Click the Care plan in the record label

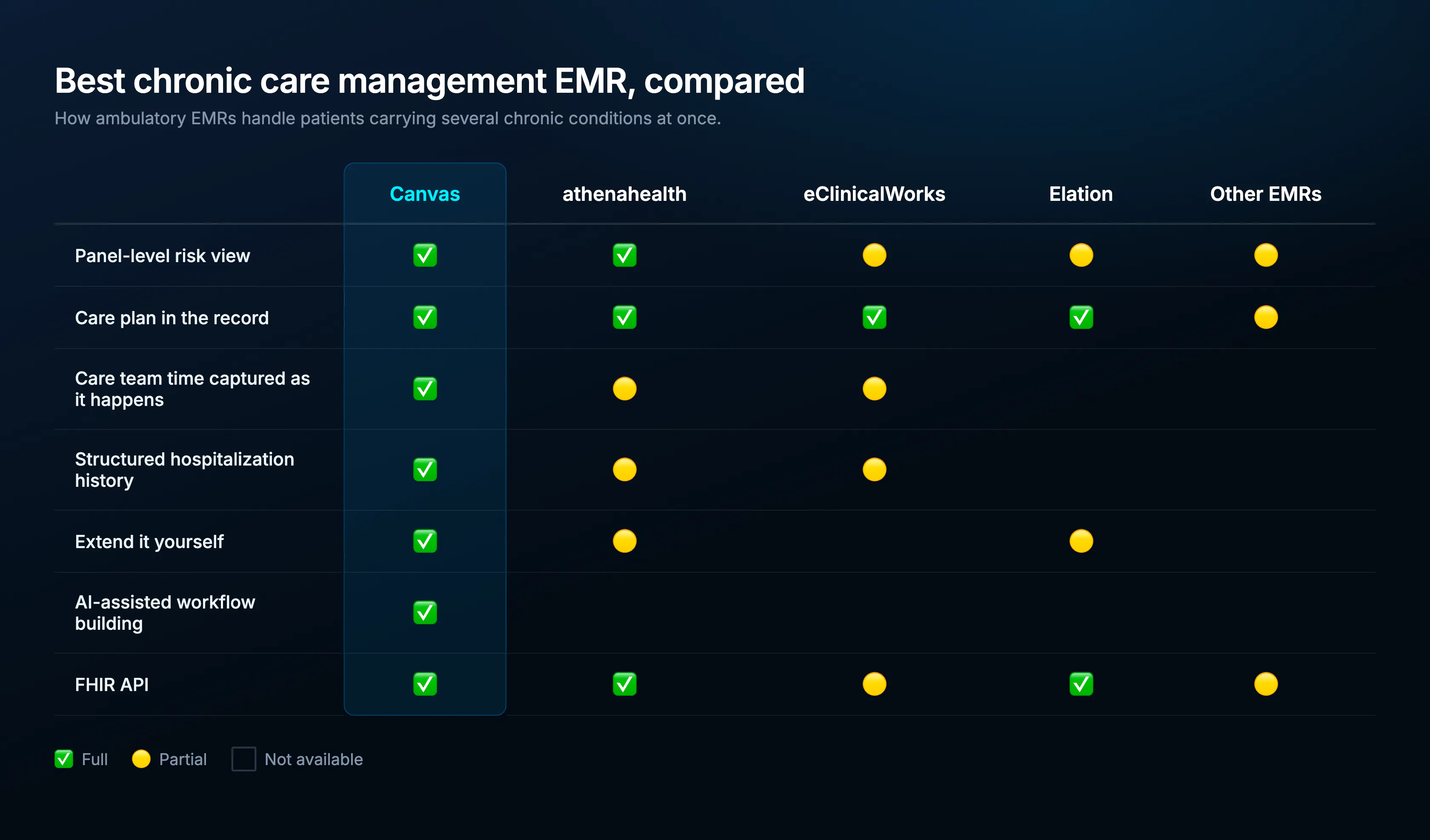[172, 318]
